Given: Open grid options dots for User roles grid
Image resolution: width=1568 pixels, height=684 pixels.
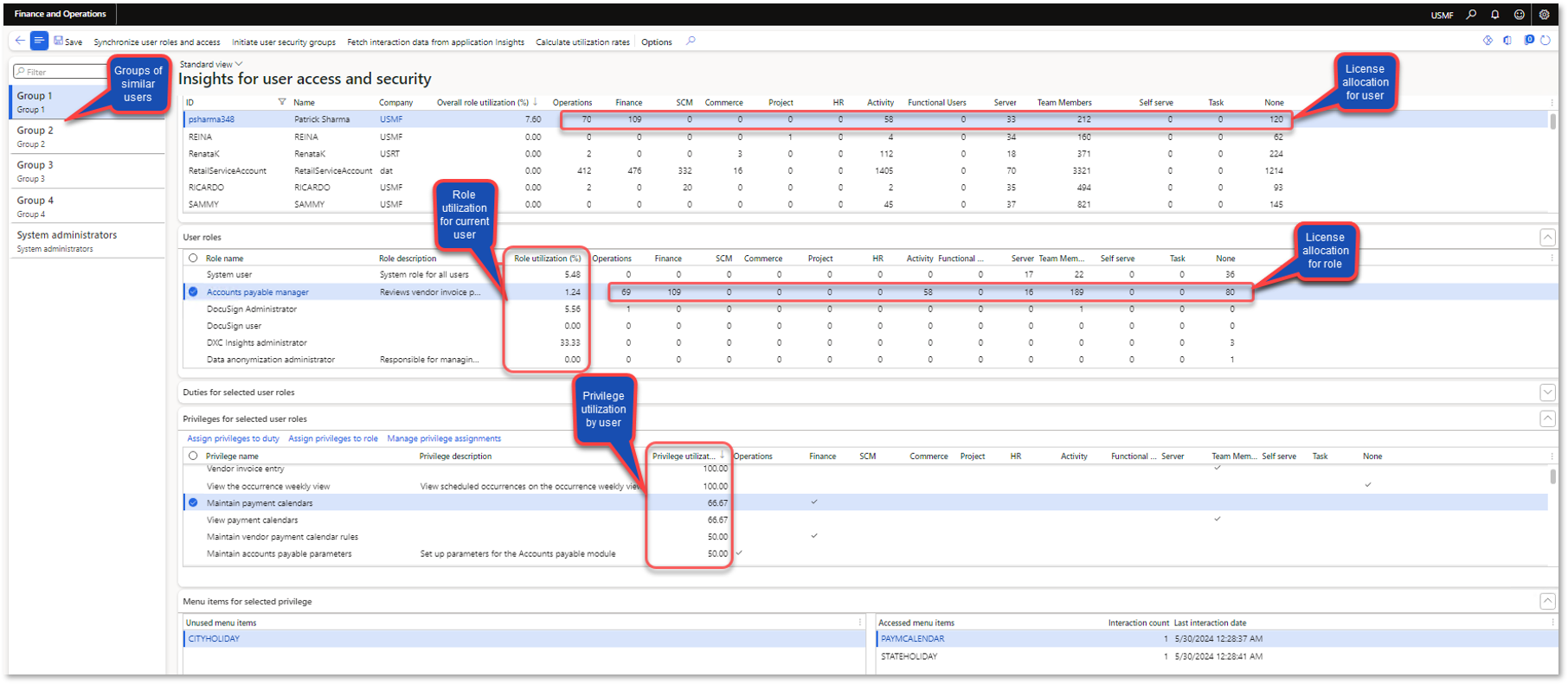Looking at the screenshot, I should tap(1552, 258).
